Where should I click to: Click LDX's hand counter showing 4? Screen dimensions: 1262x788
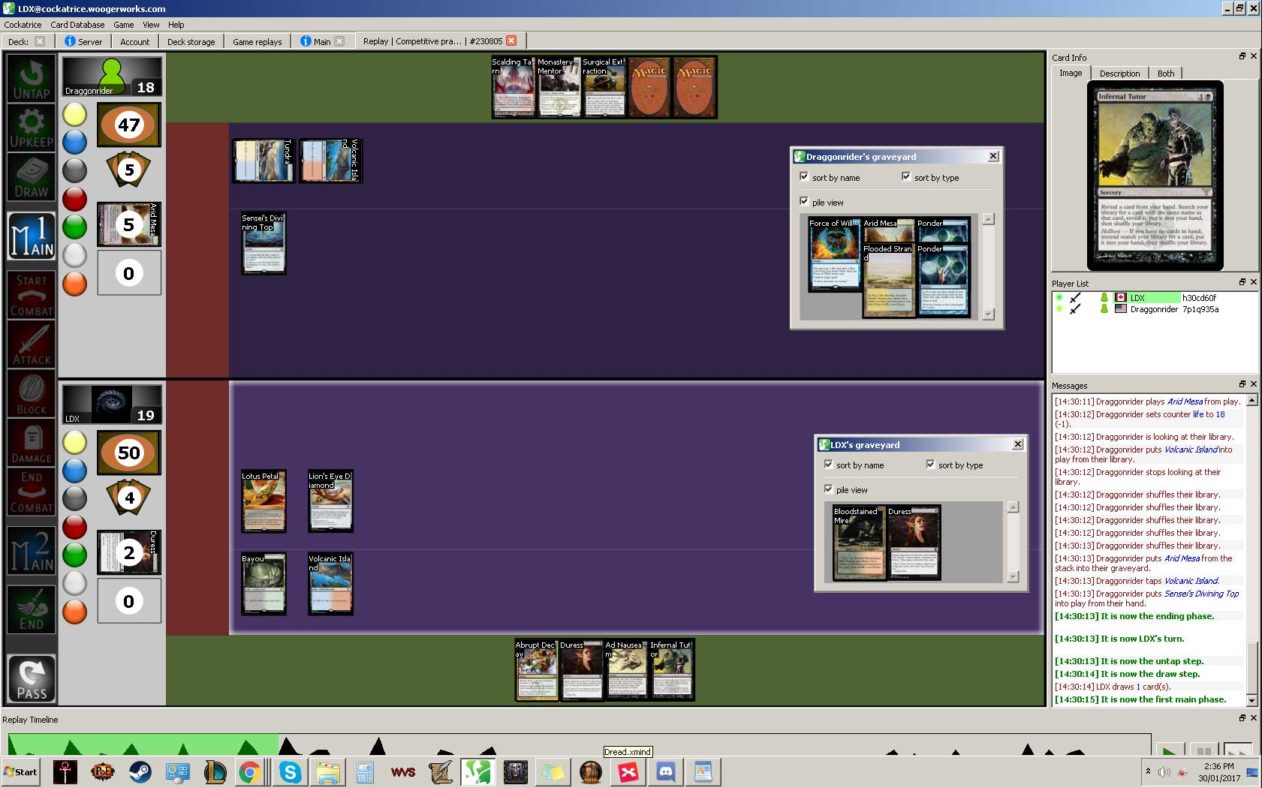tap(129, 497)
